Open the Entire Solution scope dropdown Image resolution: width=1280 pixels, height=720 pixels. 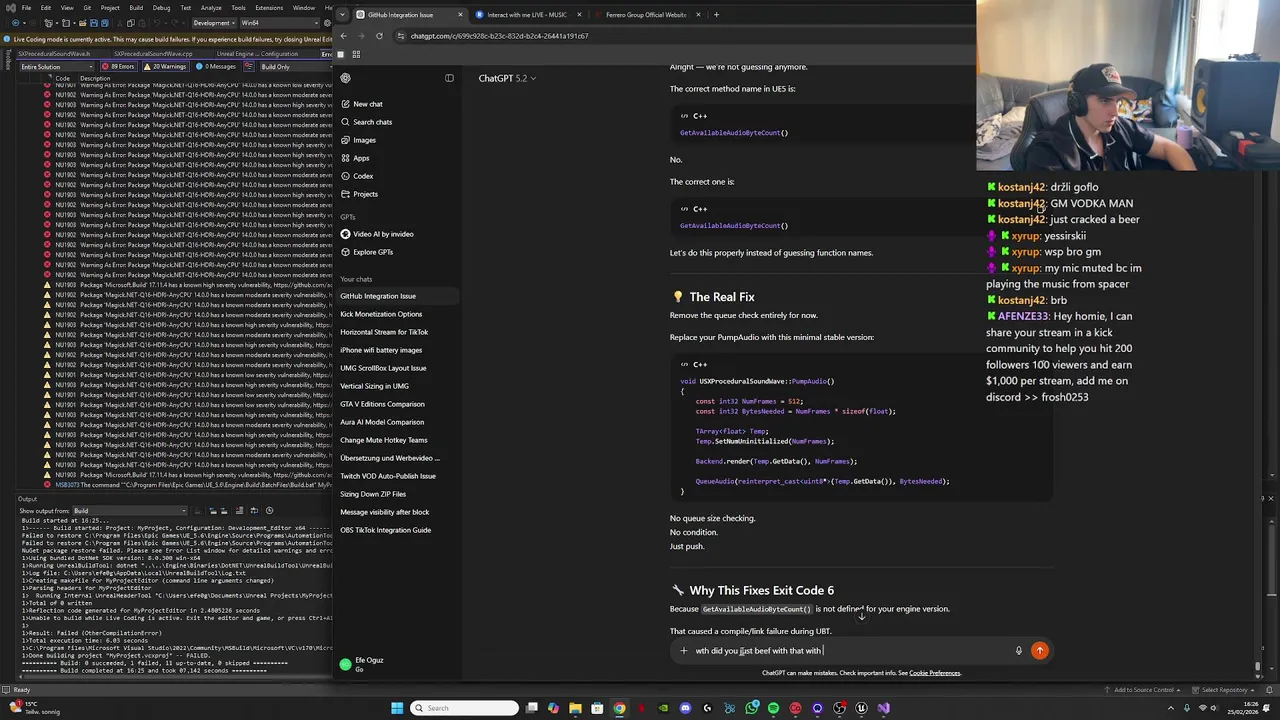point(56,66)
